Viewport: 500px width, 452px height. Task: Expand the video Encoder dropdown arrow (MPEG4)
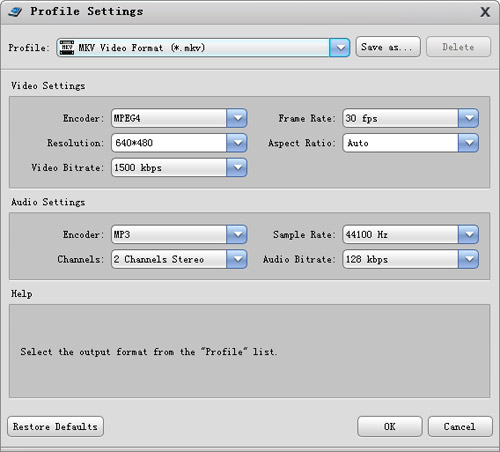237,118
